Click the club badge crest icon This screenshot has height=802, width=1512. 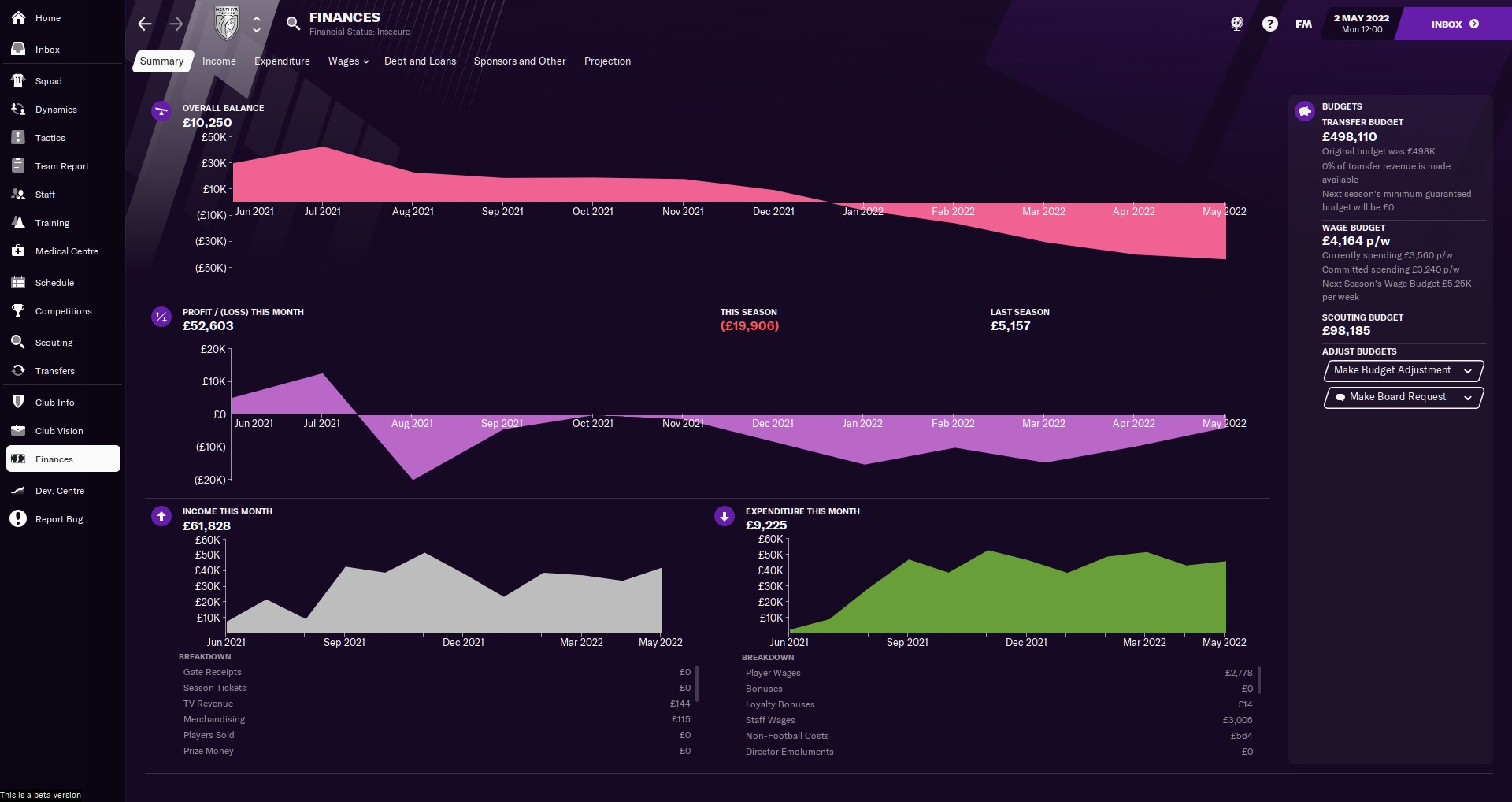point(227,24)
